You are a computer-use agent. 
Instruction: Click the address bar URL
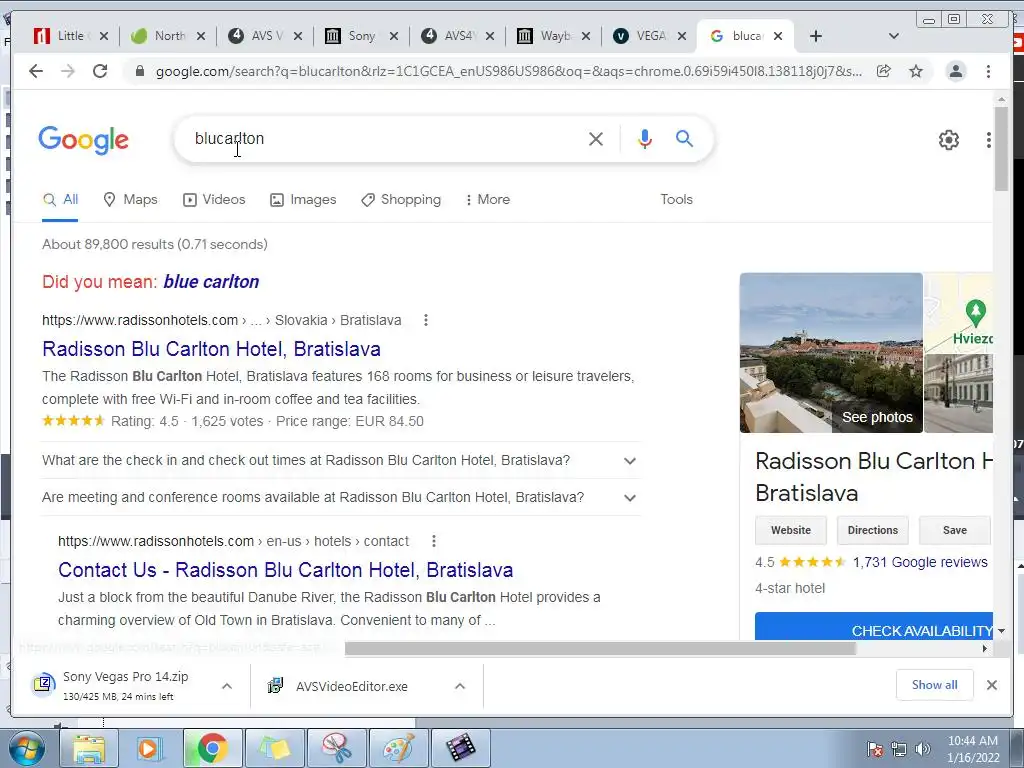click(x=508, y=71)
